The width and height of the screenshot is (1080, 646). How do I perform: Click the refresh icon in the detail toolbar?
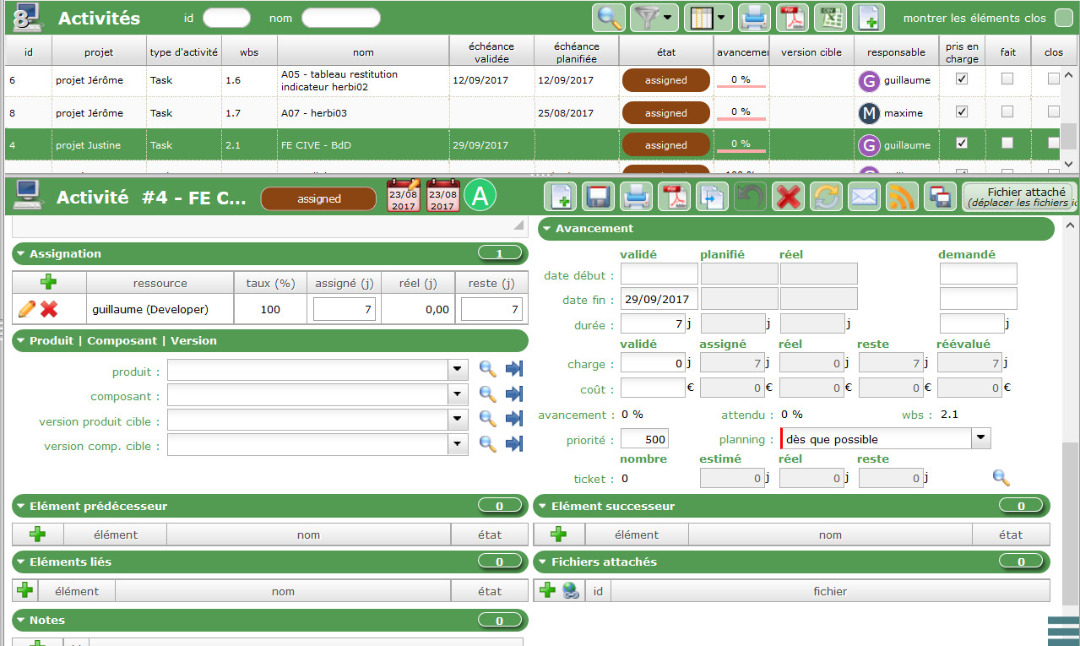click(825, 197)
